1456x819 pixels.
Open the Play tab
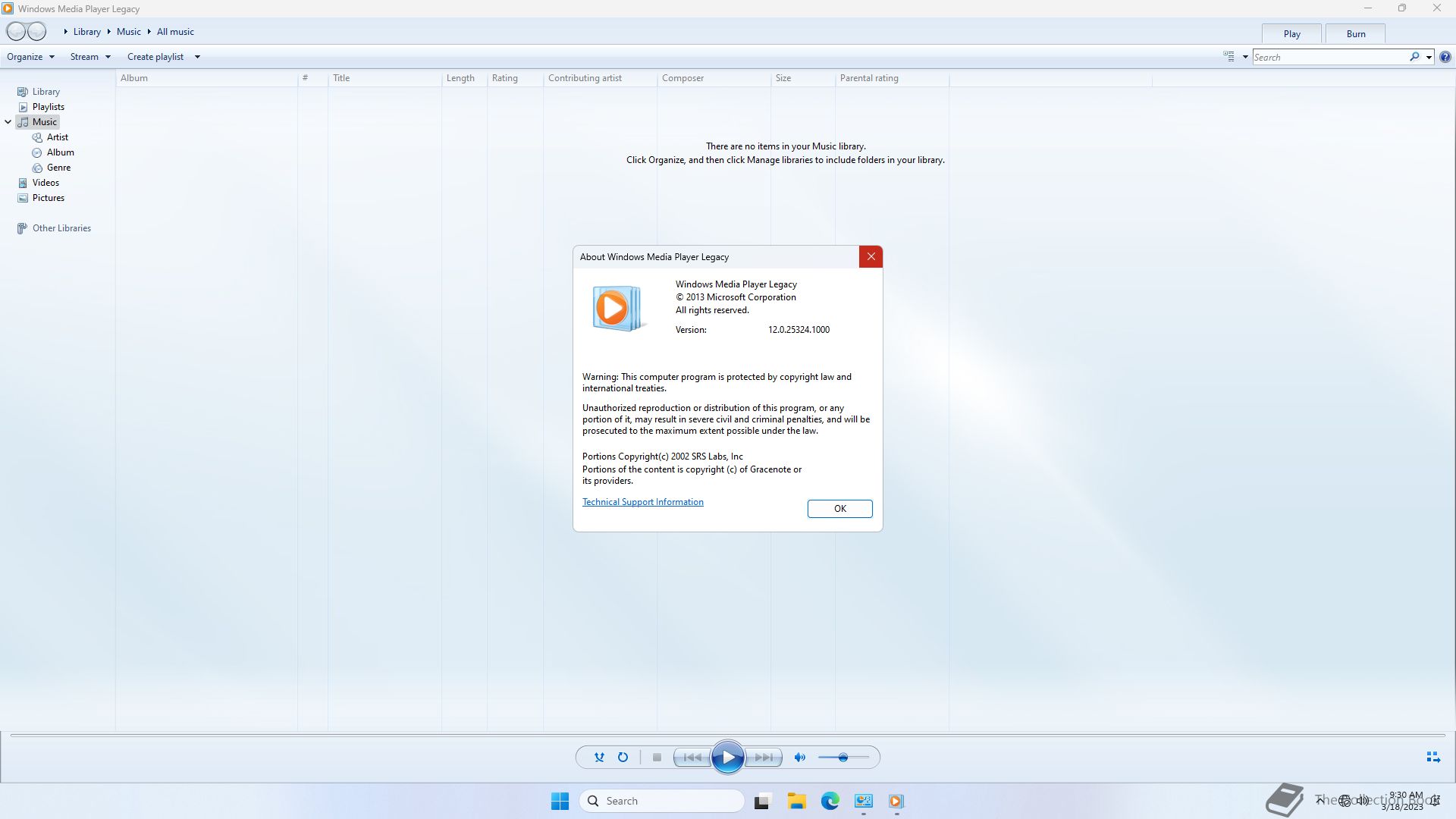click(x=1291, y=34)
